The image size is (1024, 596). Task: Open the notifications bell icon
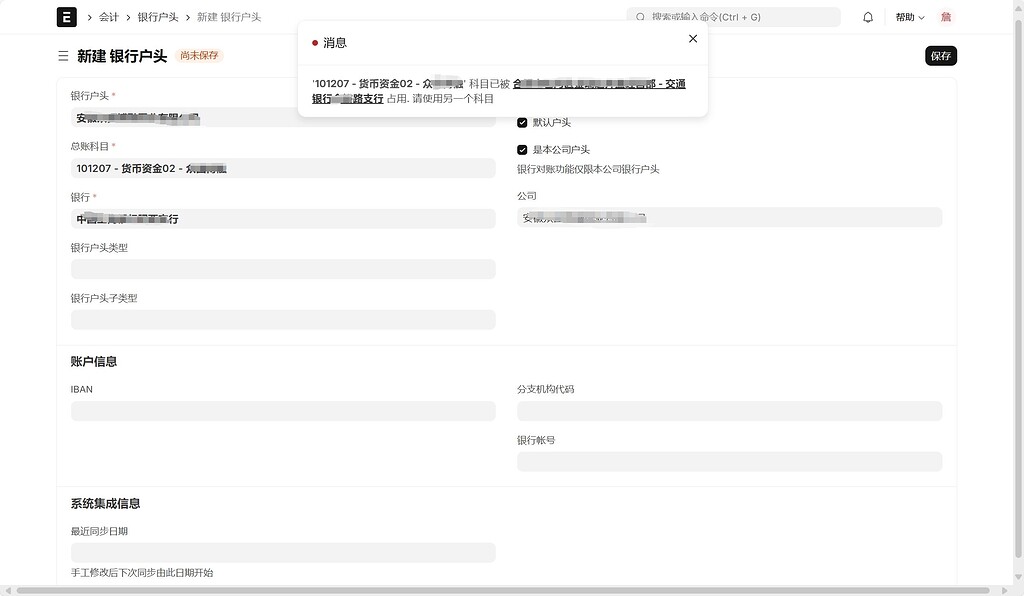868,17
